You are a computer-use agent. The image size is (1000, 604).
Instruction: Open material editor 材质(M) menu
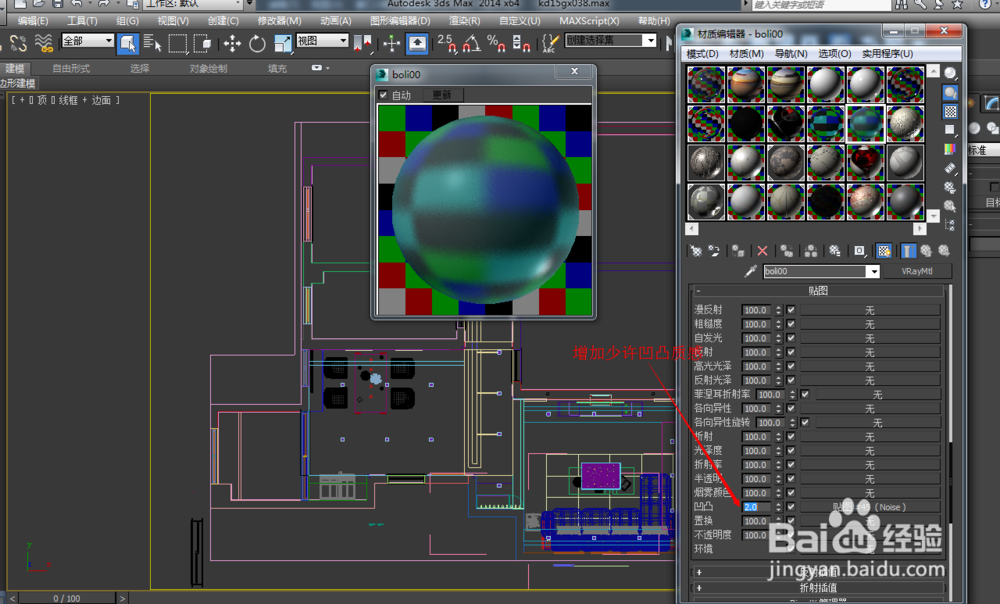click(x=747, y=54)
